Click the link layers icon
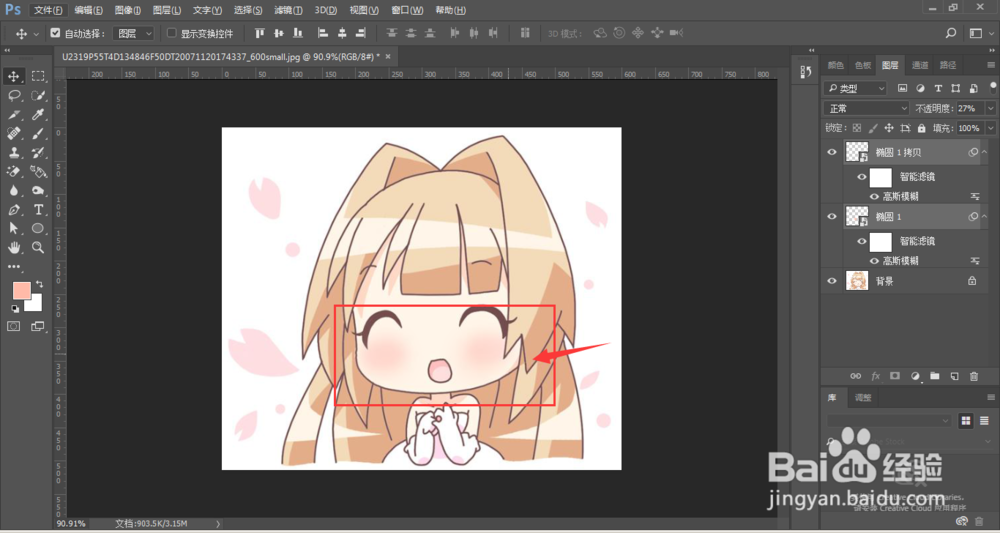 [x=856, y=377]
